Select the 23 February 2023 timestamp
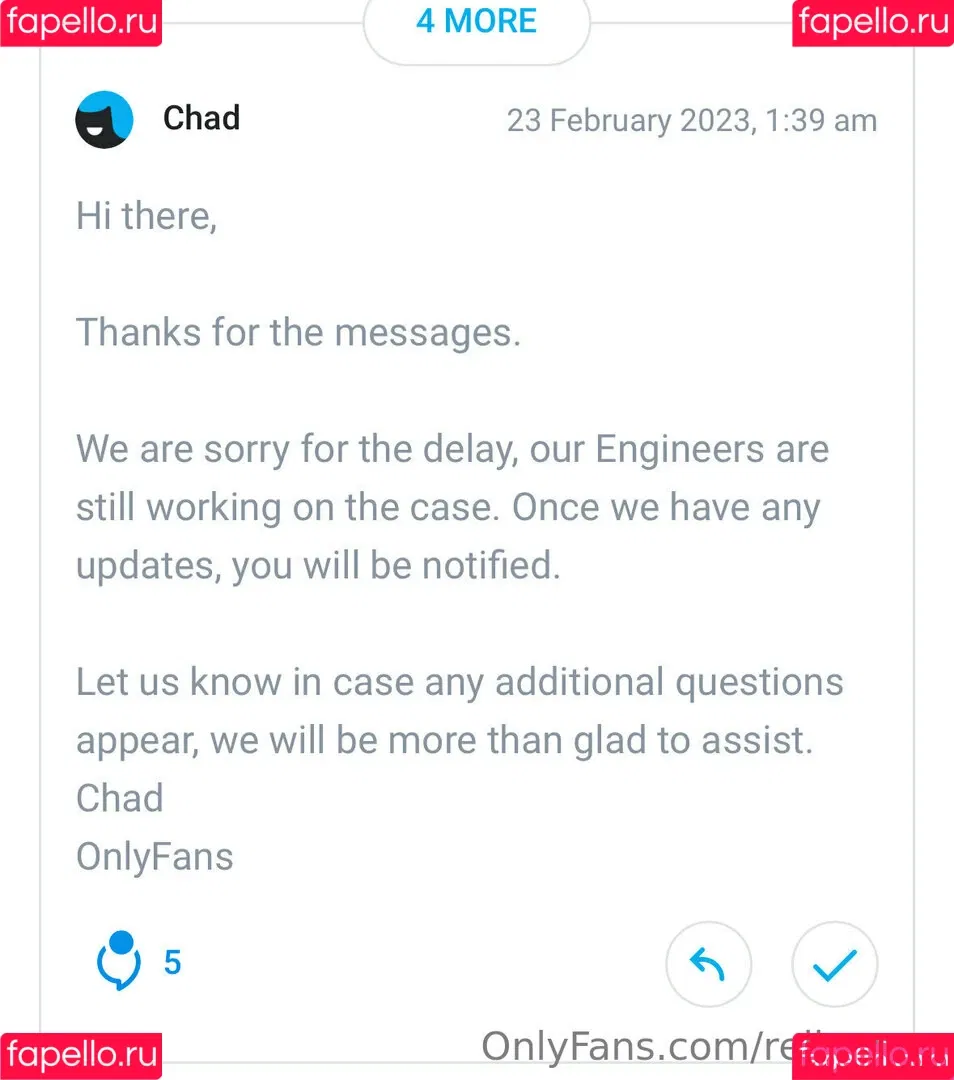 [692, 121]
